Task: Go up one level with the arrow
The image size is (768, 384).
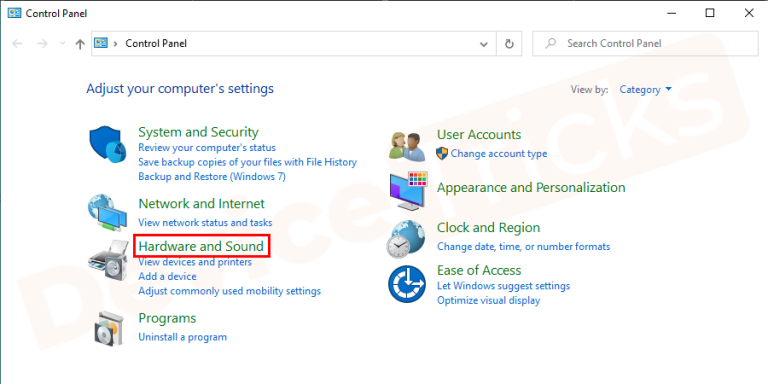Action: pyautogui.click(x=80, y=44)
